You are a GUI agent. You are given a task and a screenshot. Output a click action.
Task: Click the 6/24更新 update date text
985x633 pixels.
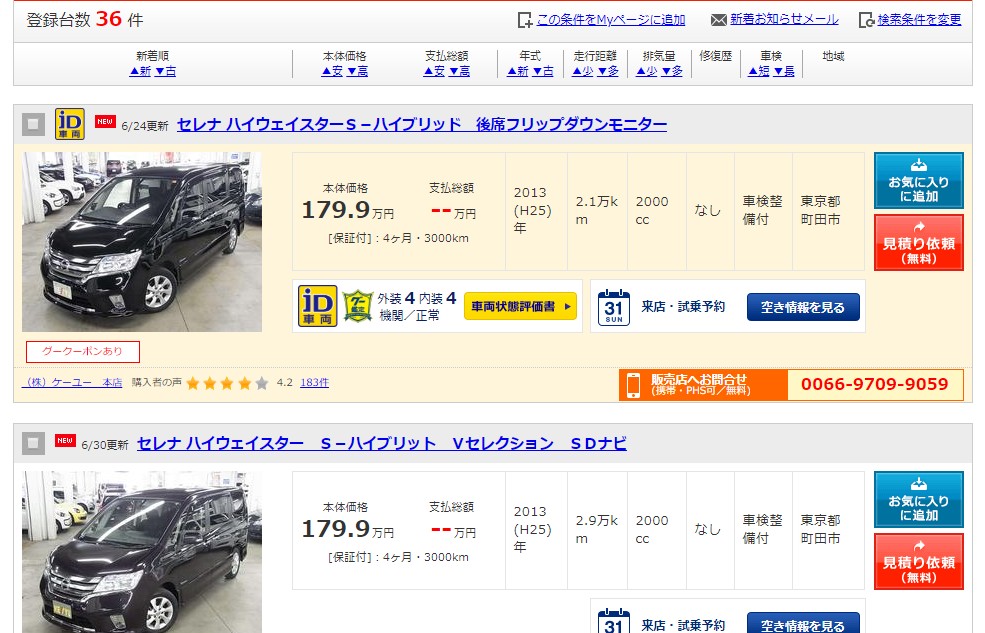[144, 126]
